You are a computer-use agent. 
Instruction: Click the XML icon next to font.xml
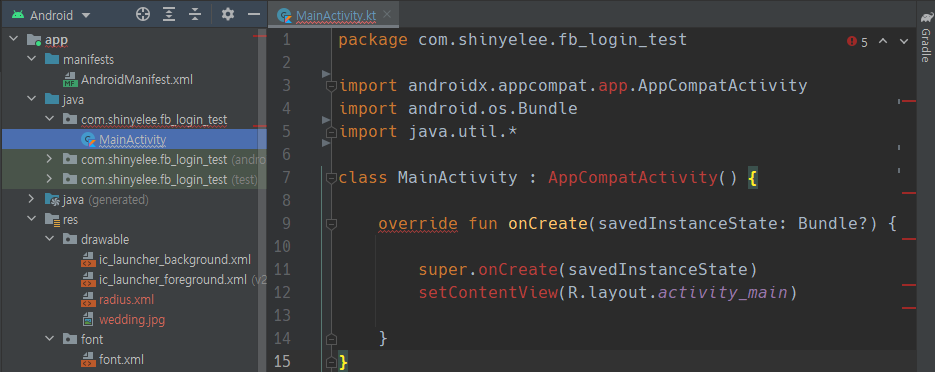coord(88,359)
